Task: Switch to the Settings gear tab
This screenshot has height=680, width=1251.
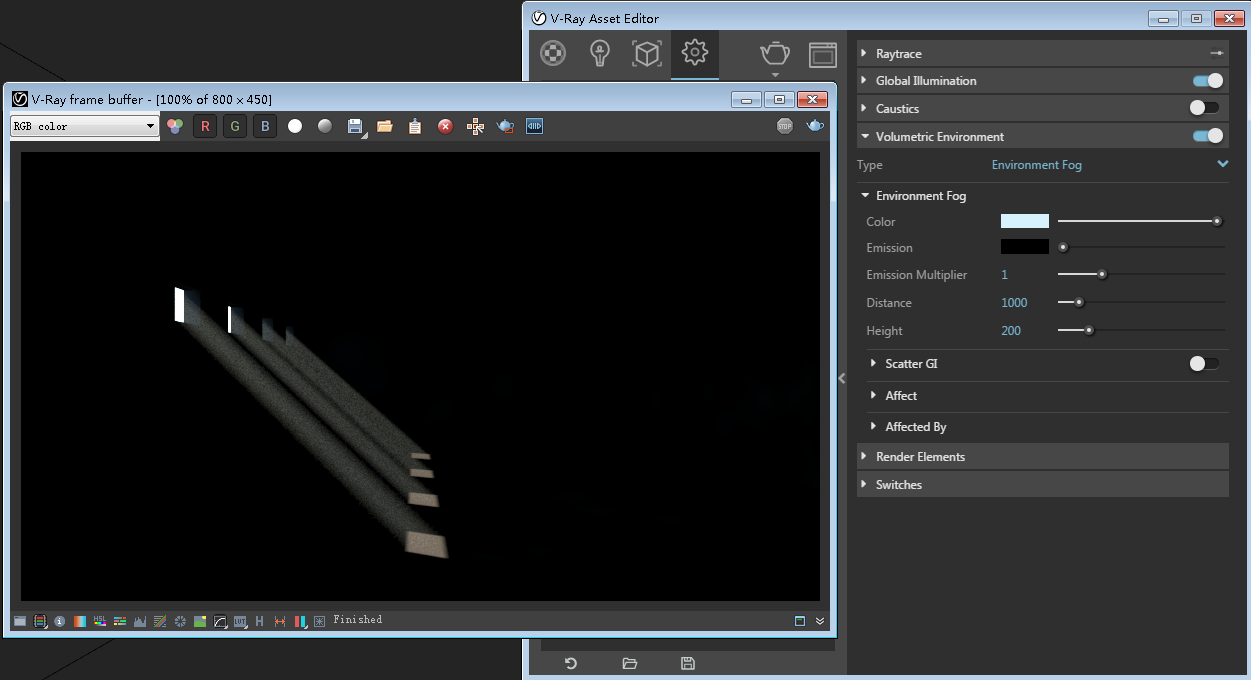Action: [695, 54]
